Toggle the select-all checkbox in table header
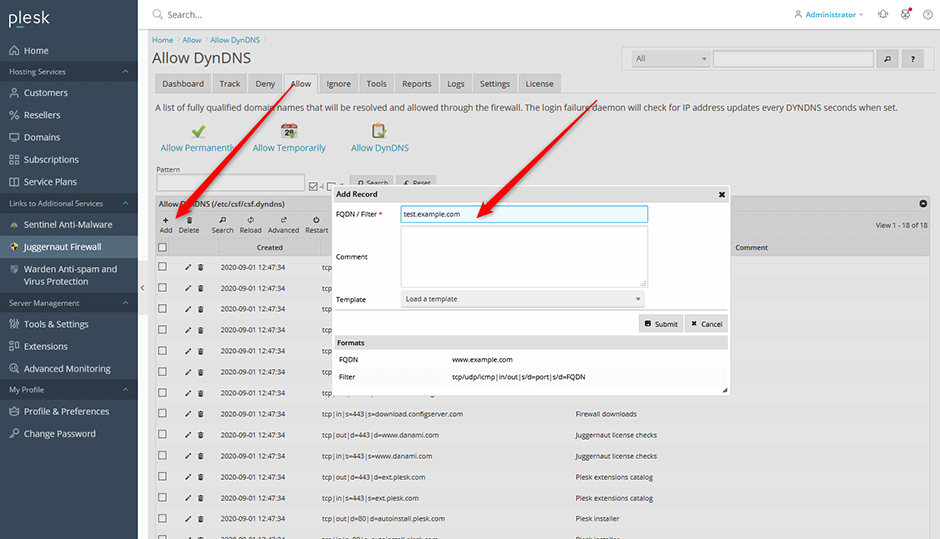Screen dimensions: 940x539 162,247
